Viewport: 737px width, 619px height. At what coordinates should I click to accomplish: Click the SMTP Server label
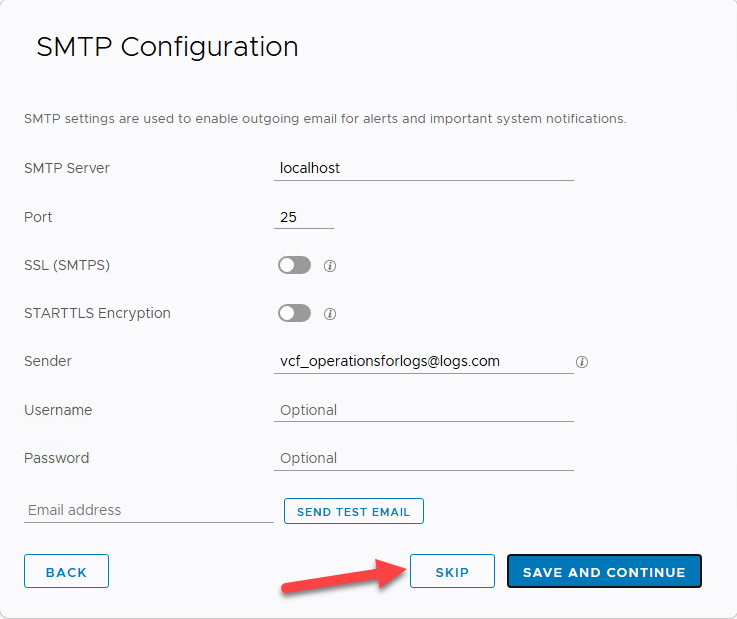(67, 168)
